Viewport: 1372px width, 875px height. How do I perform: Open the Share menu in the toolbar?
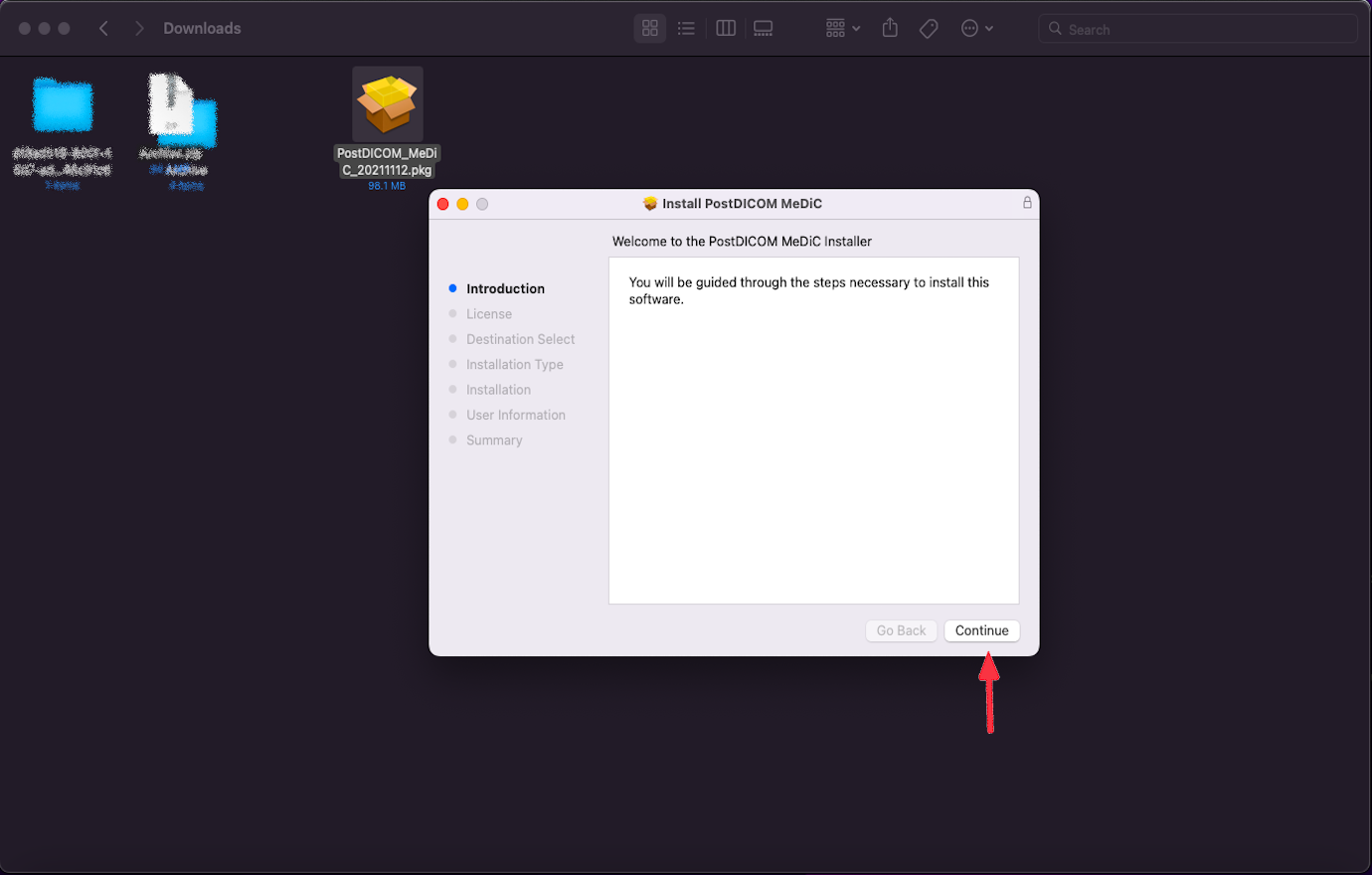(890, 28)
